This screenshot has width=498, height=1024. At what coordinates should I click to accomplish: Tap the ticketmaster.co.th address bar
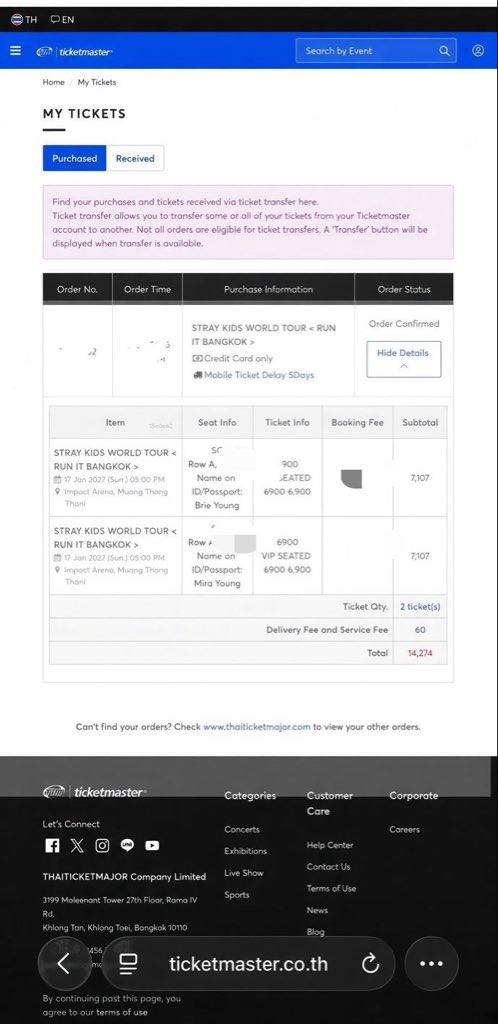pos(248,964)
